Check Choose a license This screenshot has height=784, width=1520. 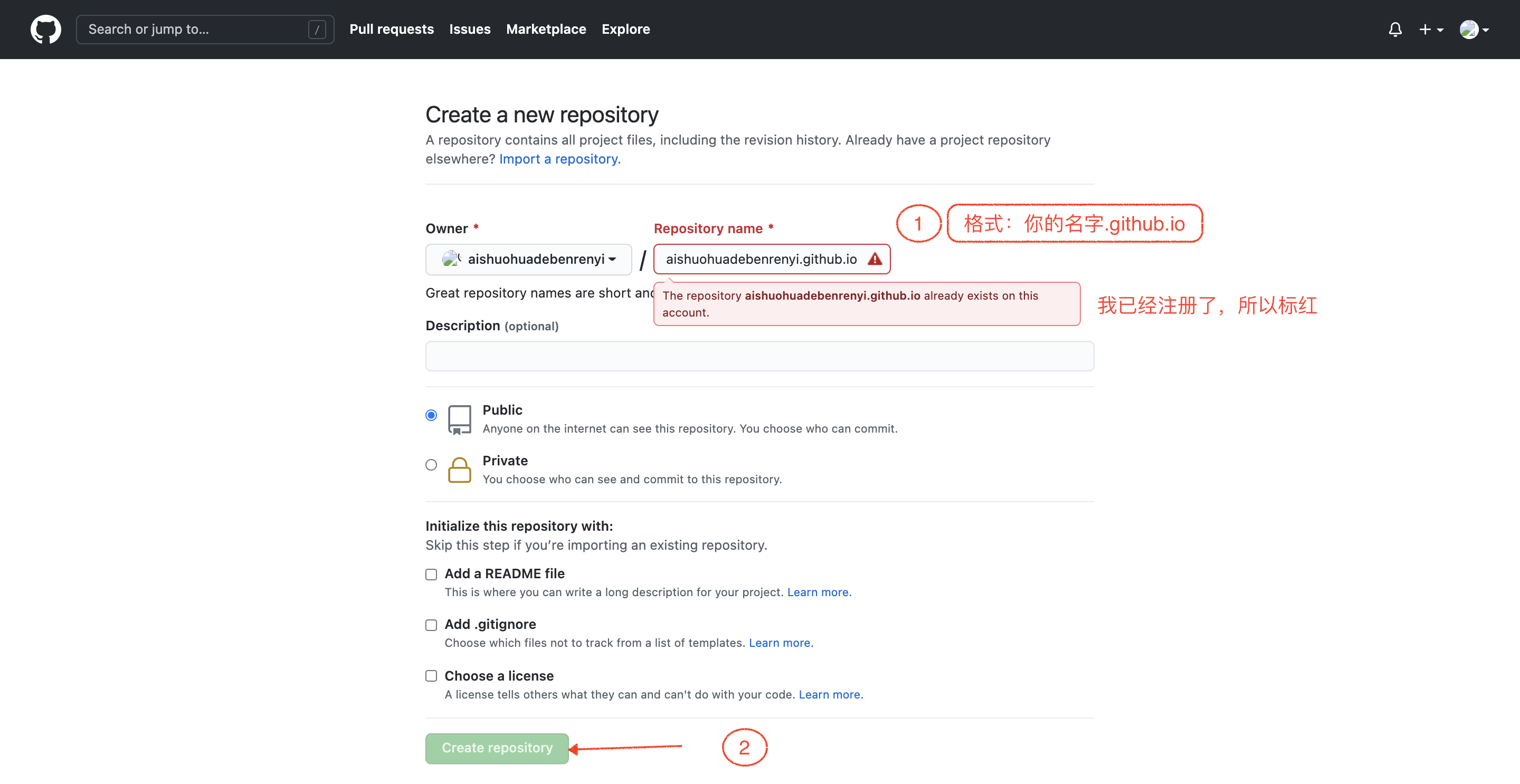431,676
